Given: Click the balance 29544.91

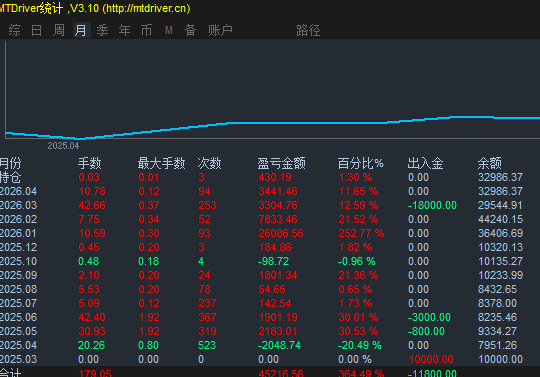Looking at the screenshot, I should (x=500, y=206).
